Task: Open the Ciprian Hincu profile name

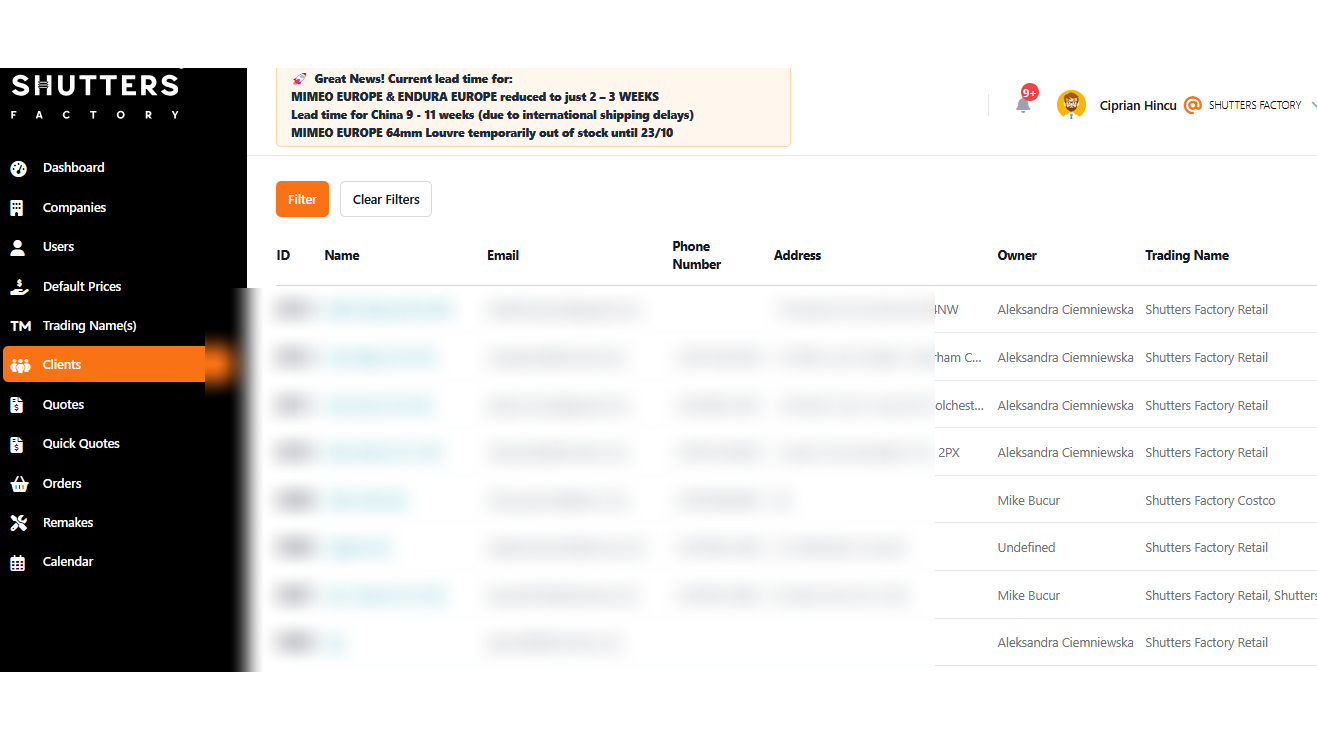Action: tap(1138, 105)
